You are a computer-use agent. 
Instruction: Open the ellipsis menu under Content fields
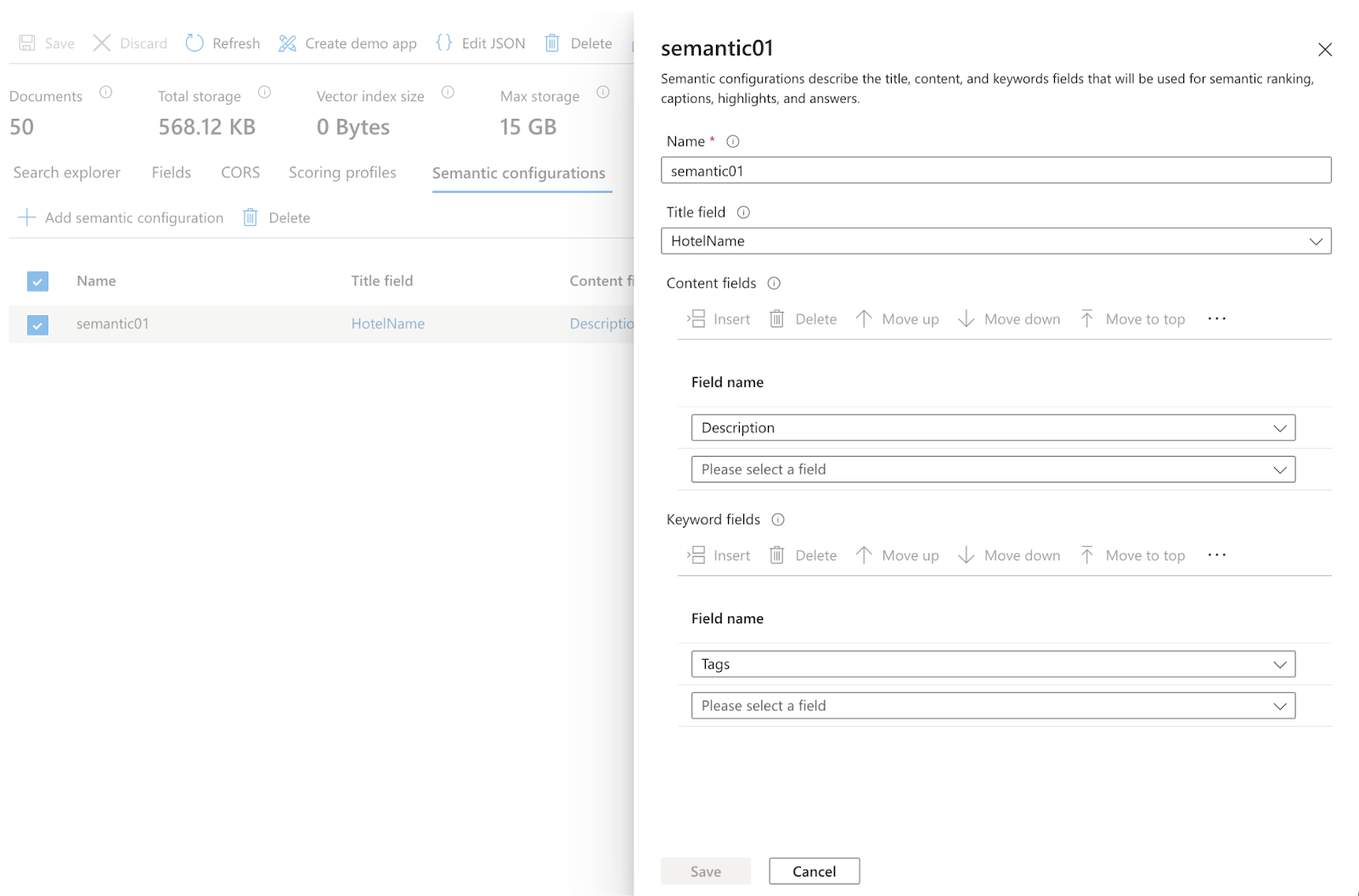(x=1216, y=318)
